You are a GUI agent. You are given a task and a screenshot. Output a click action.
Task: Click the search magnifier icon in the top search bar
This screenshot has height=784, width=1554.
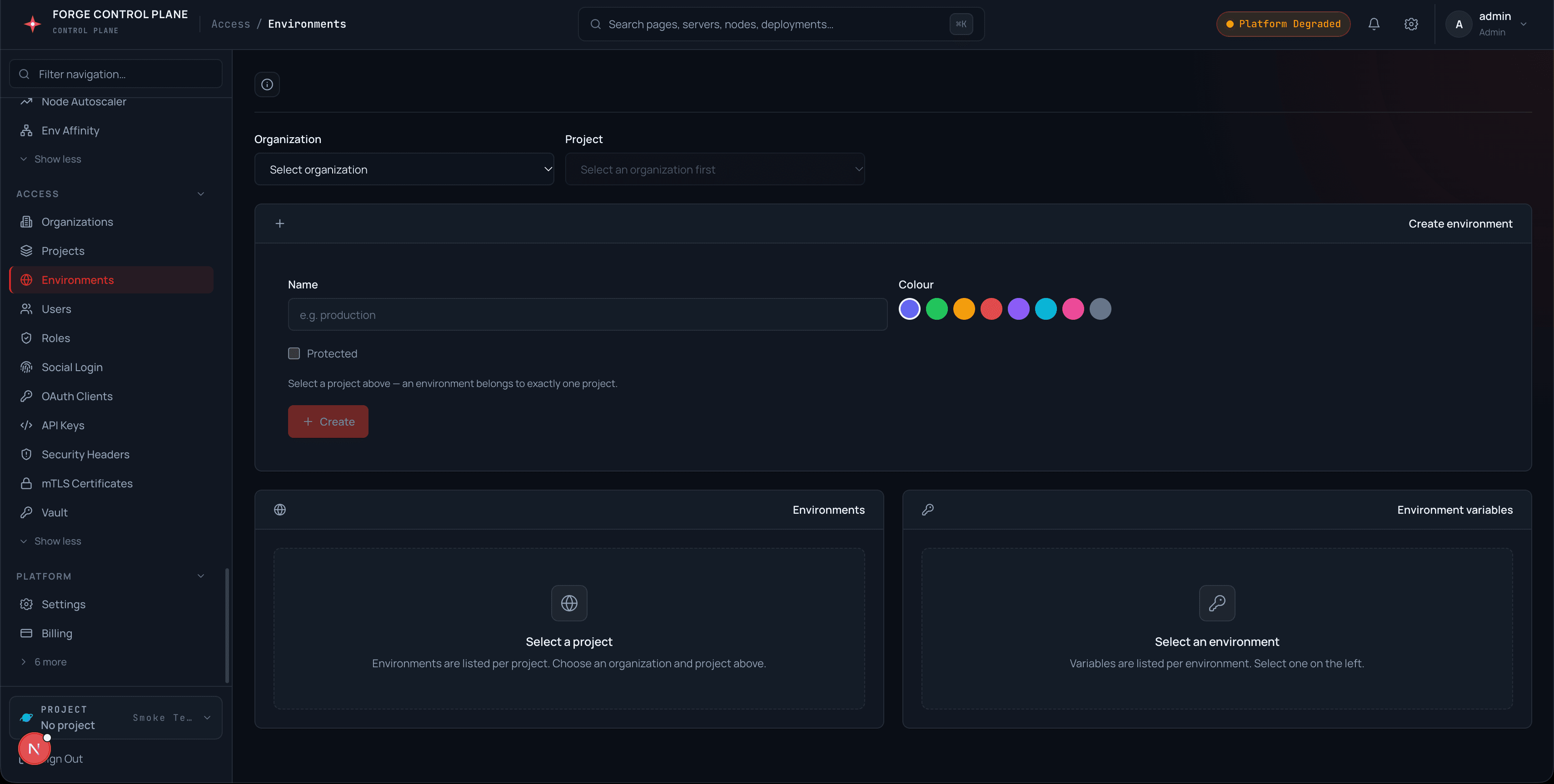[595, 24]
